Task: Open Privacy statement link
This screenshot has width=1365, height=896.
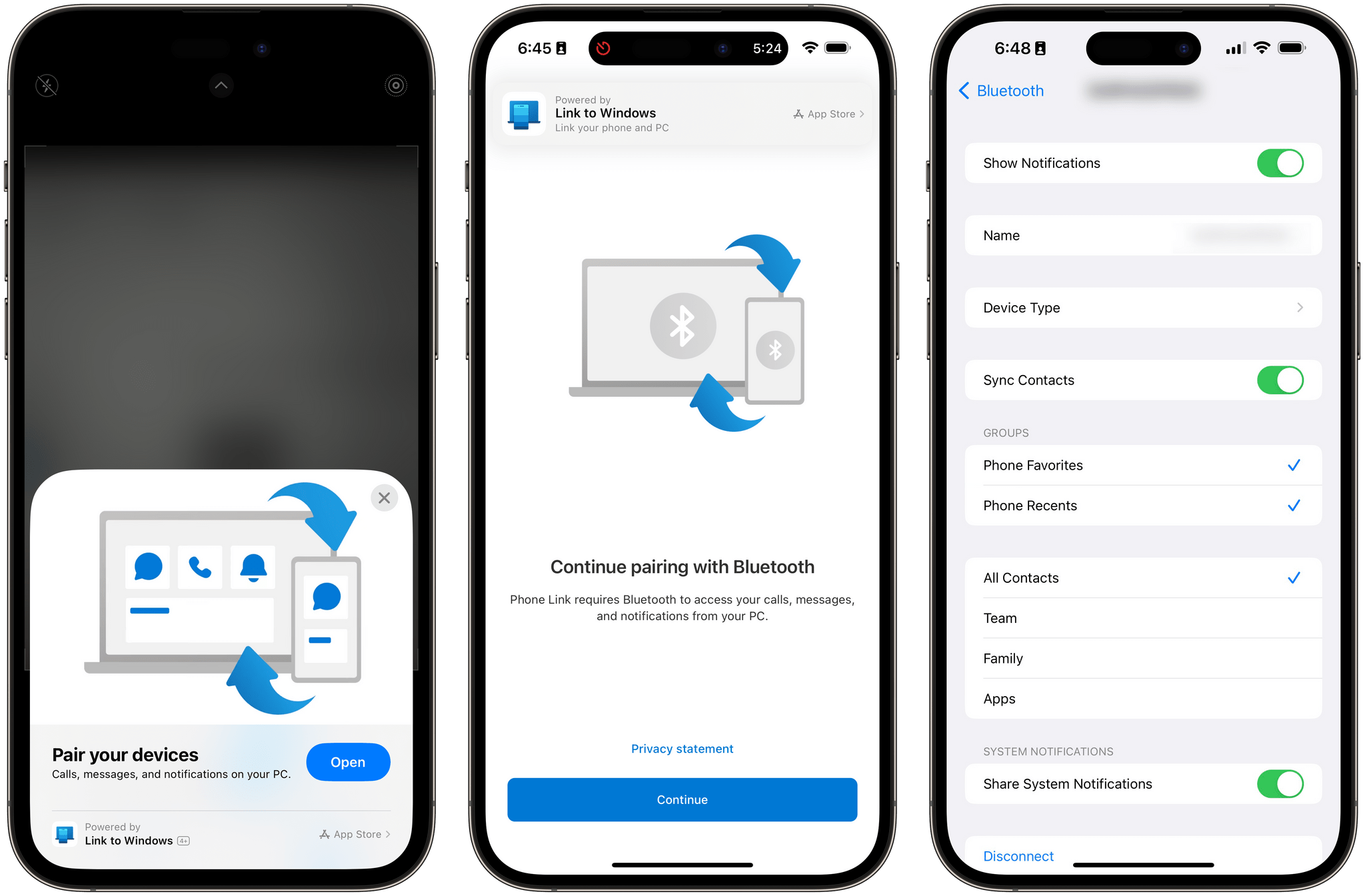Action: tap(683, 748)
